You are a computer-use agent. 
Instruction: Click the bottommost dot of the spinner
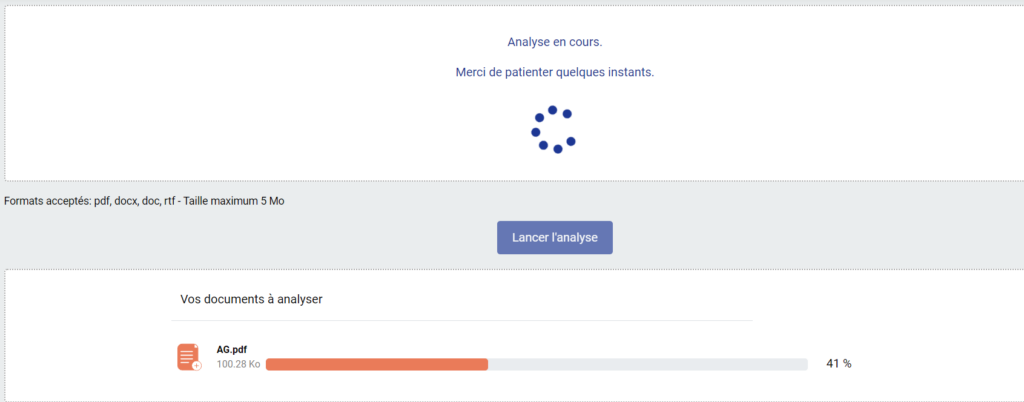[x=558, y=149]
